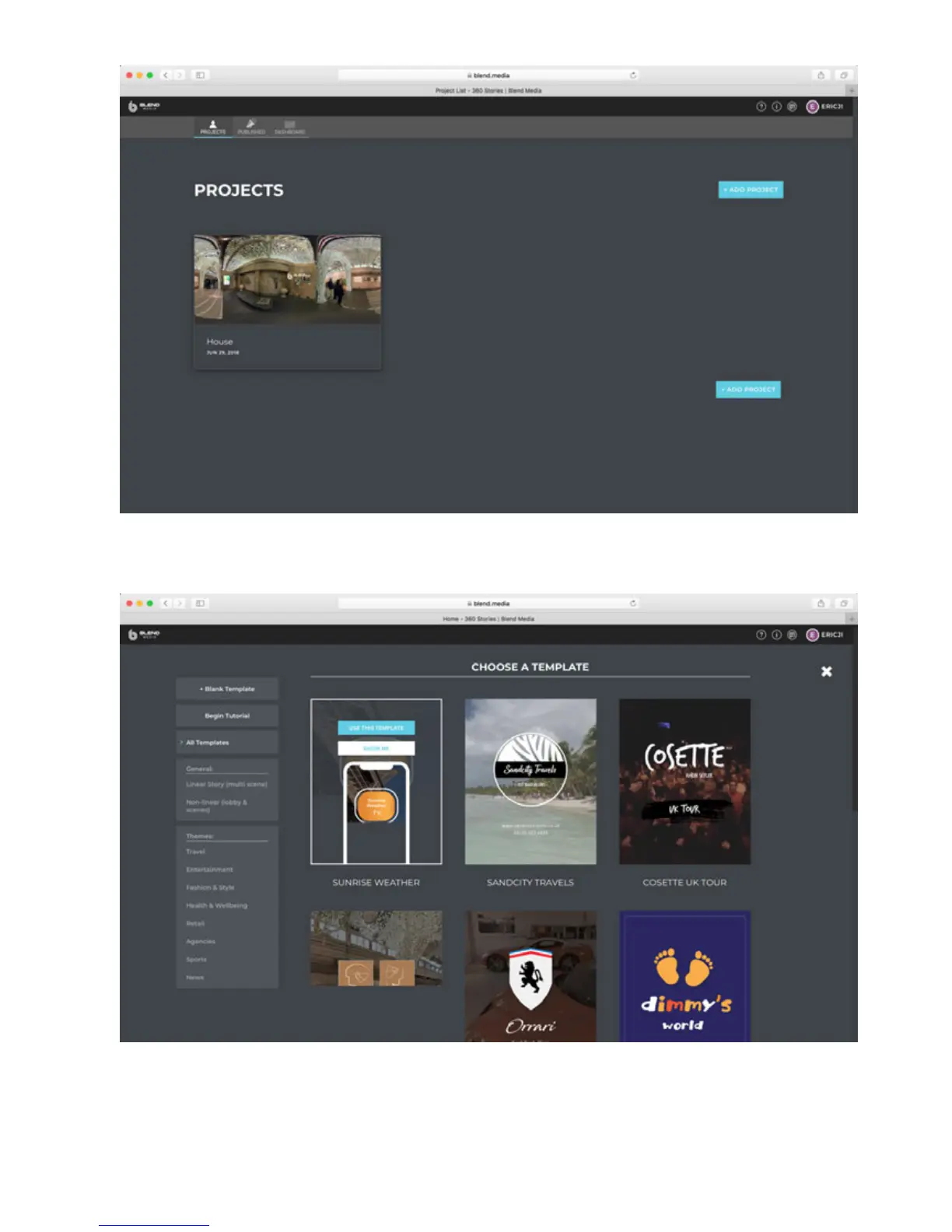Screen dimensions: 952x1232
Task: Click Blend Media logo in template window
Action: click(144, 635)
